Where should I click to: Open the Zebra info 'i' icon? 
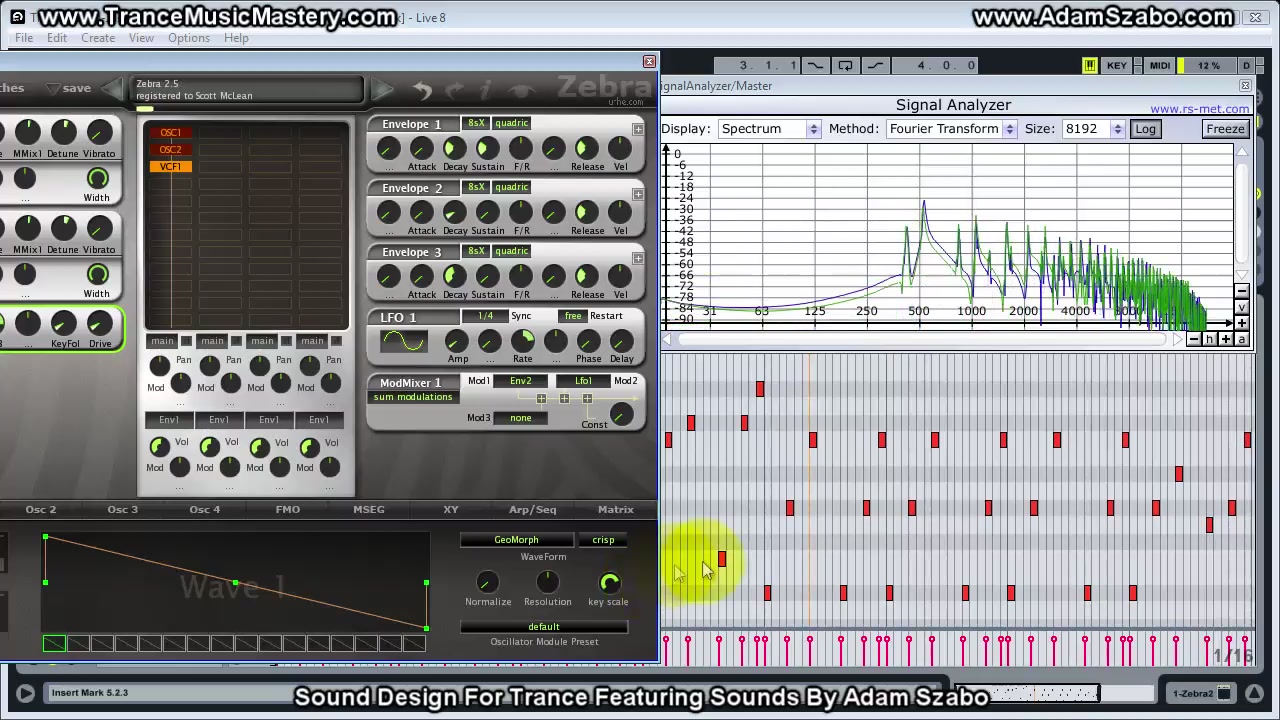[487, 91]
